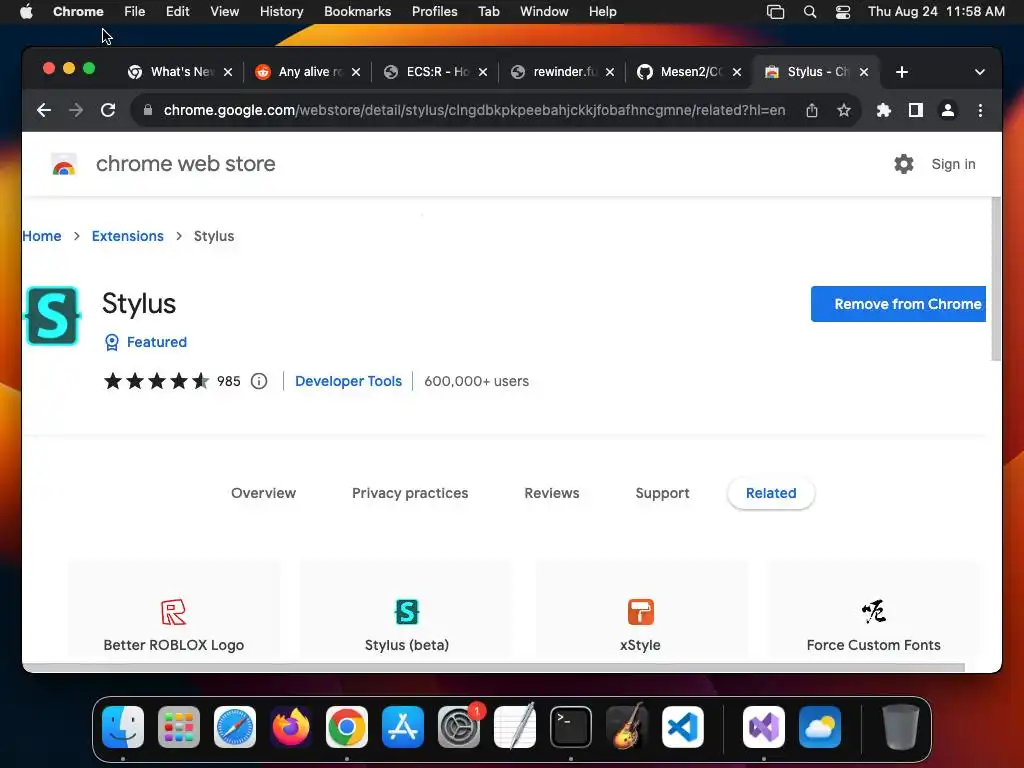The image size is (1024, 768).
Task: Click the share page icon in address bar
Action: tap(812, 110)
